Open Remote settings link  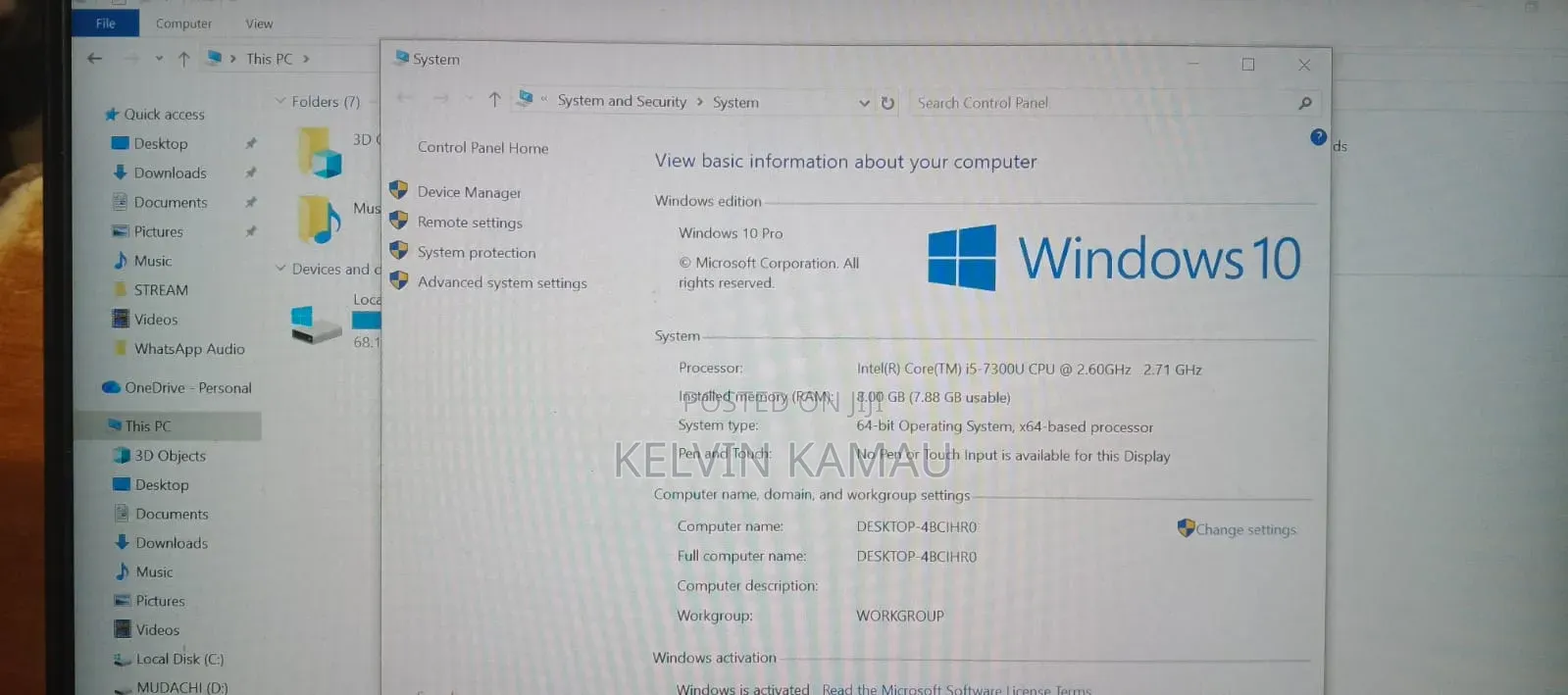[x=470, y=223]
